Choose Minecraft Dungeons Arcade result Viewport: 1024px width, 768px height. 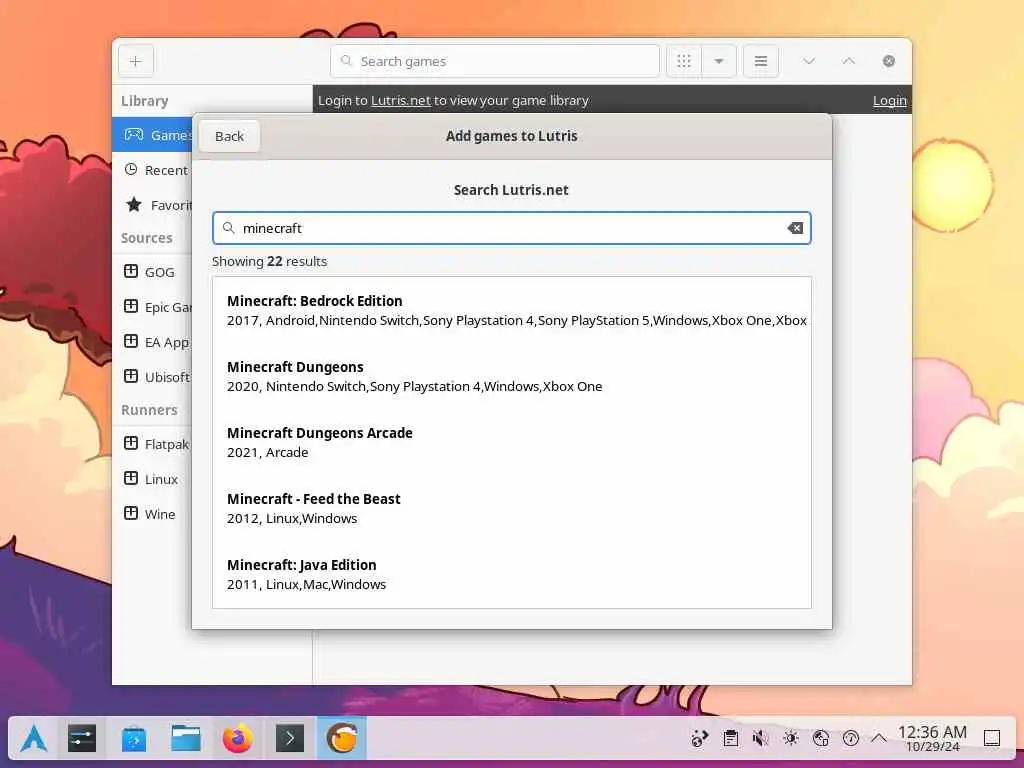511,442
